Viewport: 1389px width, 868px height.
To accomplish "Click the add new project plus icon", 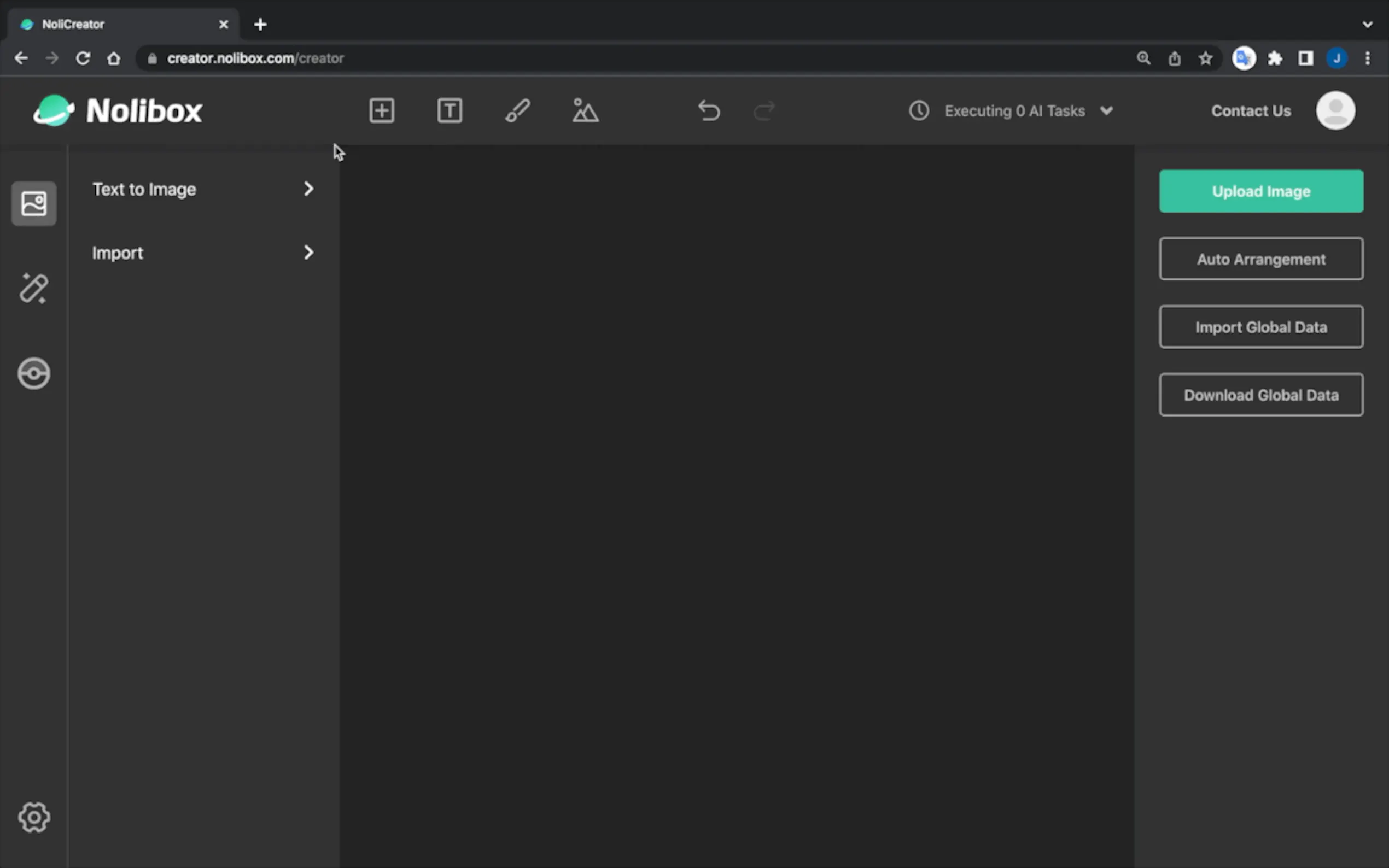I will click(x=381, y=110).
